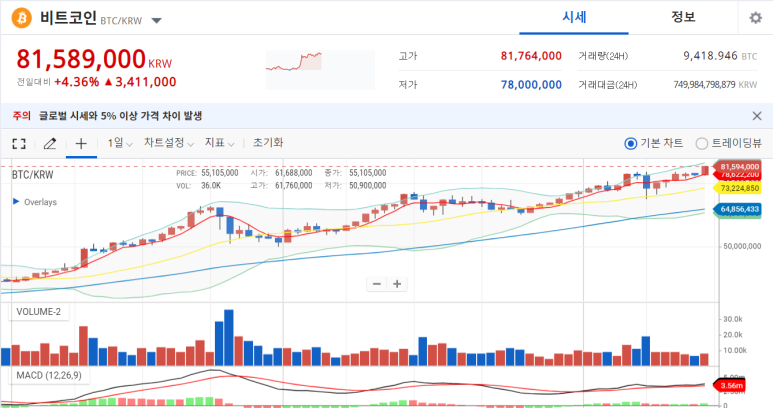Viewport: 773px width, 408px height.
Task: Click the 10.00k volume axis label
Action: click(735, 350)
